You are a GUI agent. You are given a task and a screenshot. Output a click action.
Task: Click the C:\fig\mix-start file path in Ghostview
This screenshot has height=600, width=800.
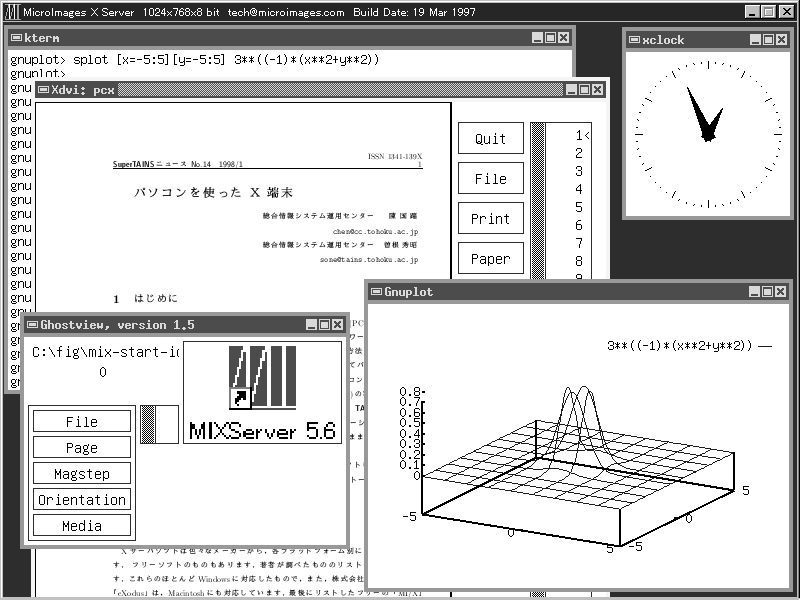point(106,352)
